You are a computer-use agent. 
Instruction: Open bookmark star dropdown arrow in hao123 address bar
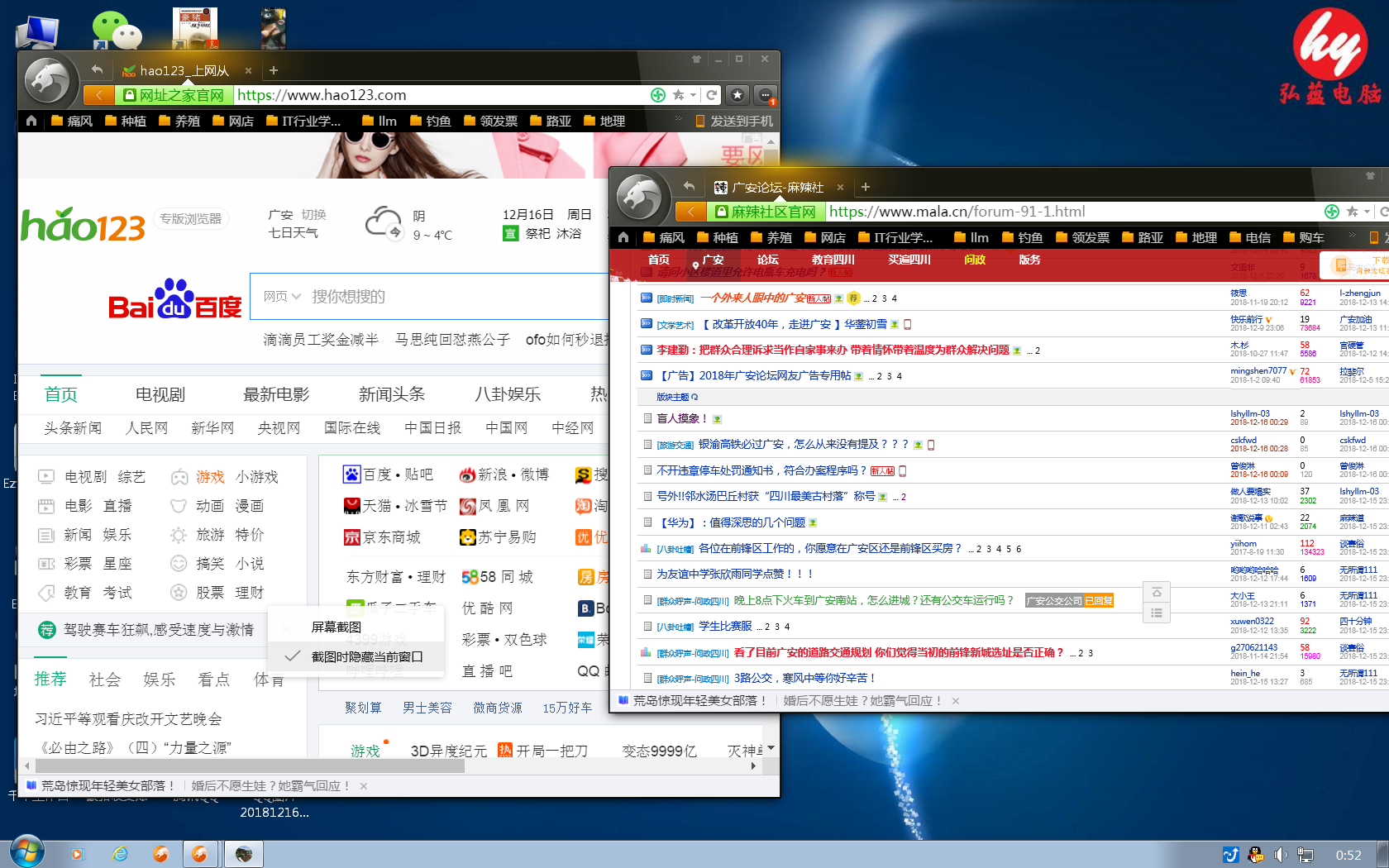pyautogui.click(x=692, y=95)
